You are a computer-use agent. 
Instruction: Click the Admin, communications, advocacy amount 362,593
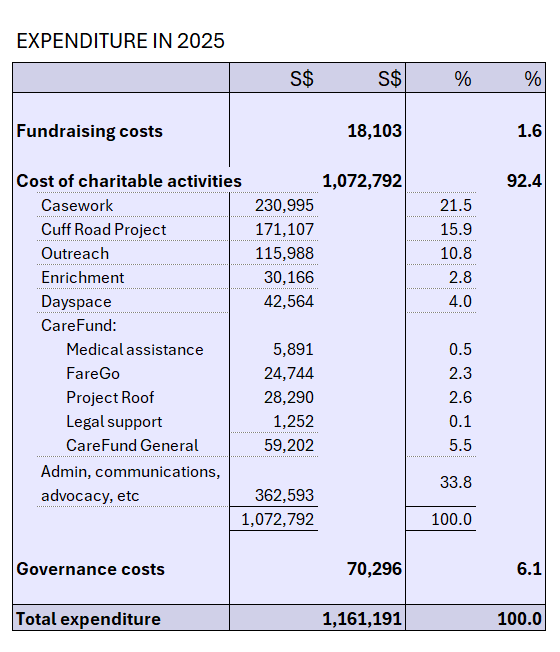tap(284, 495)
